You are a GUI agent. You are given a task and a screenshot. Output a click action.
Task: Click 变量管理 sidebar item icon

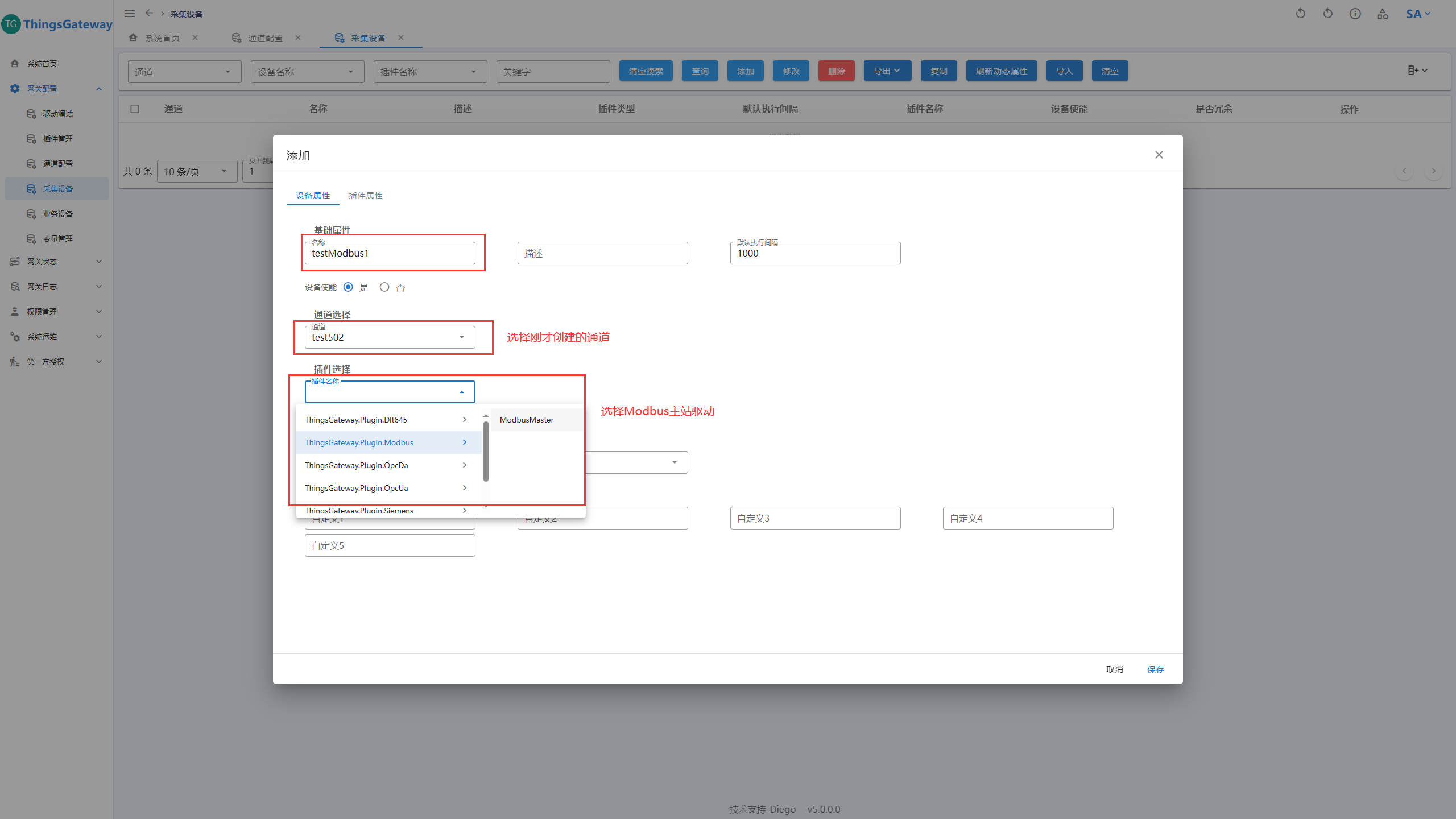pos(31,239)
